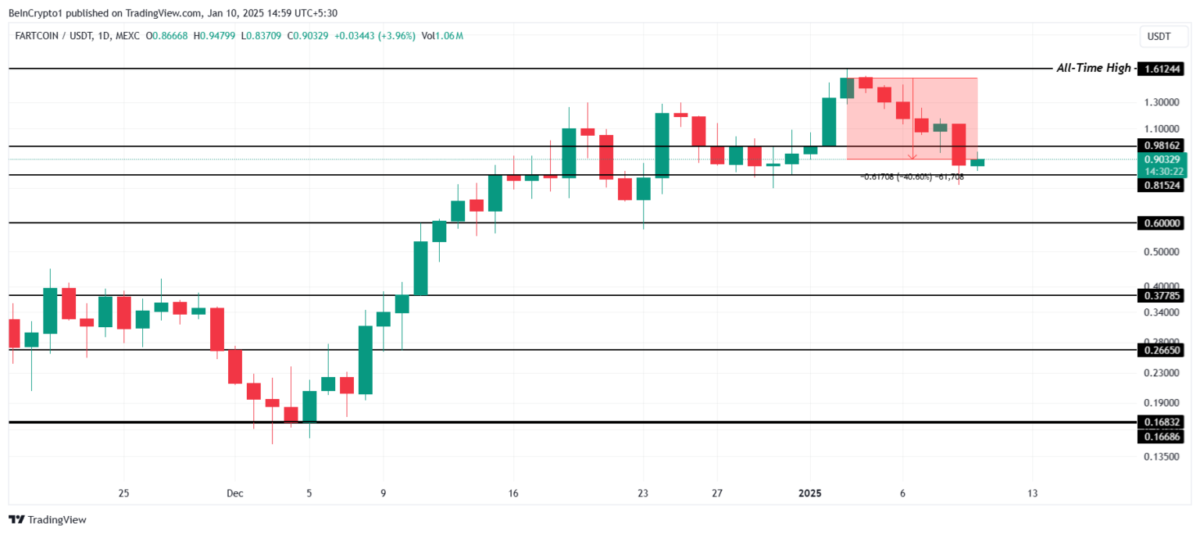Click the 0.26650 price level label
Image resolution: width=1200 pixels, height=534 pixels.
[1161, 350]
